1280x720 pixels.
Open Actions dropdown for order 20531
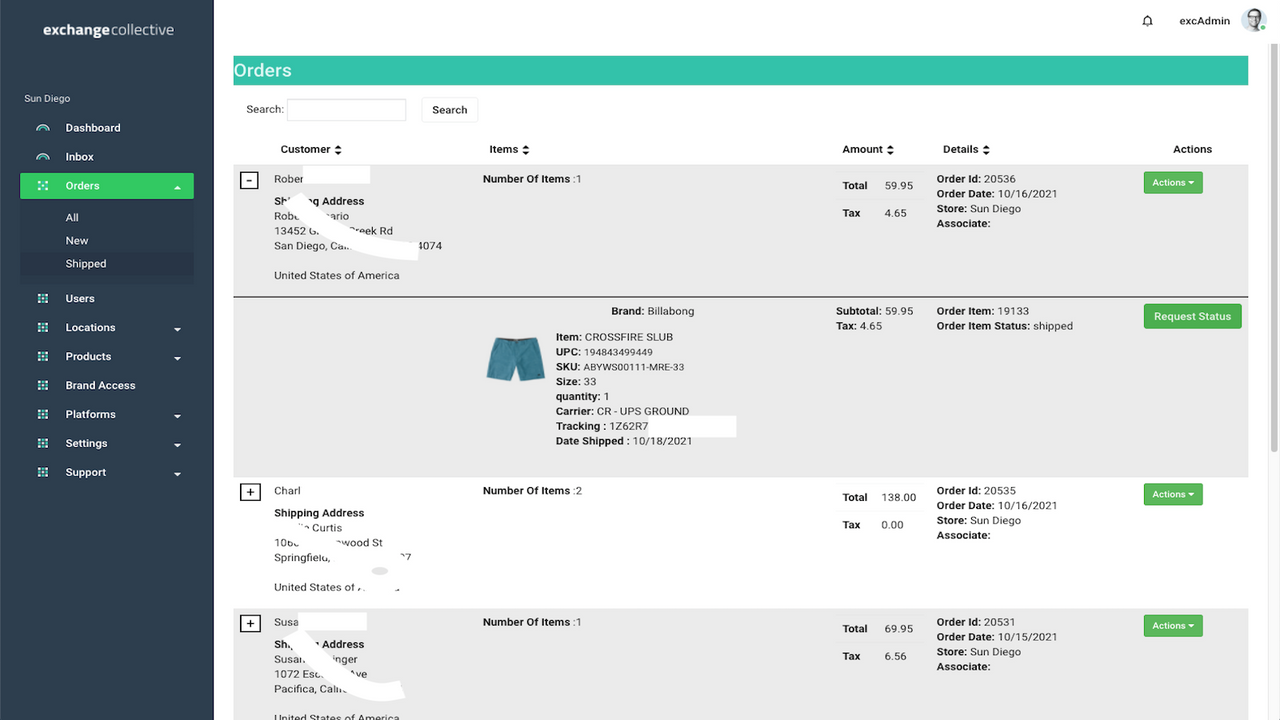pyautogui.click(x=1173, y=626)
